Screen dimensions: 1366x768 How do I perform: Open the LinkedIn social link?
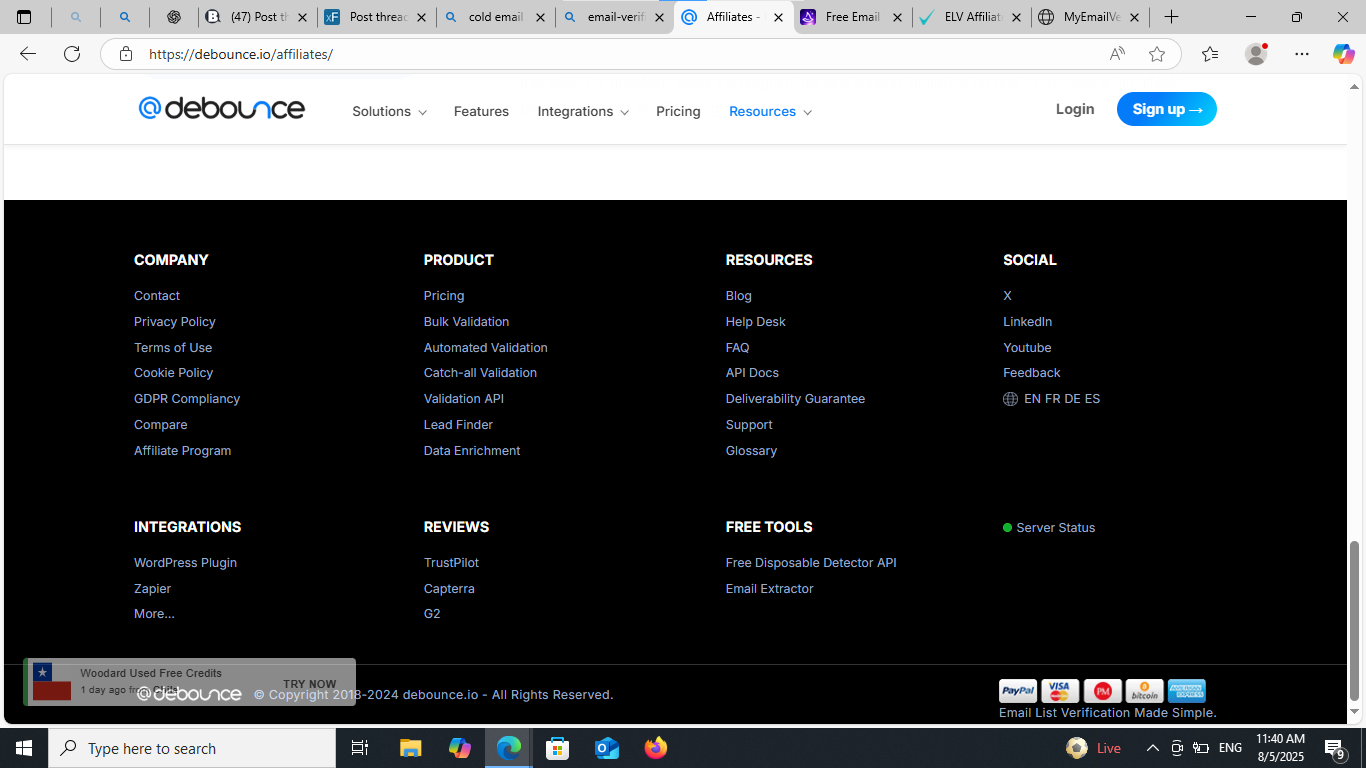tap(1027, 322)
